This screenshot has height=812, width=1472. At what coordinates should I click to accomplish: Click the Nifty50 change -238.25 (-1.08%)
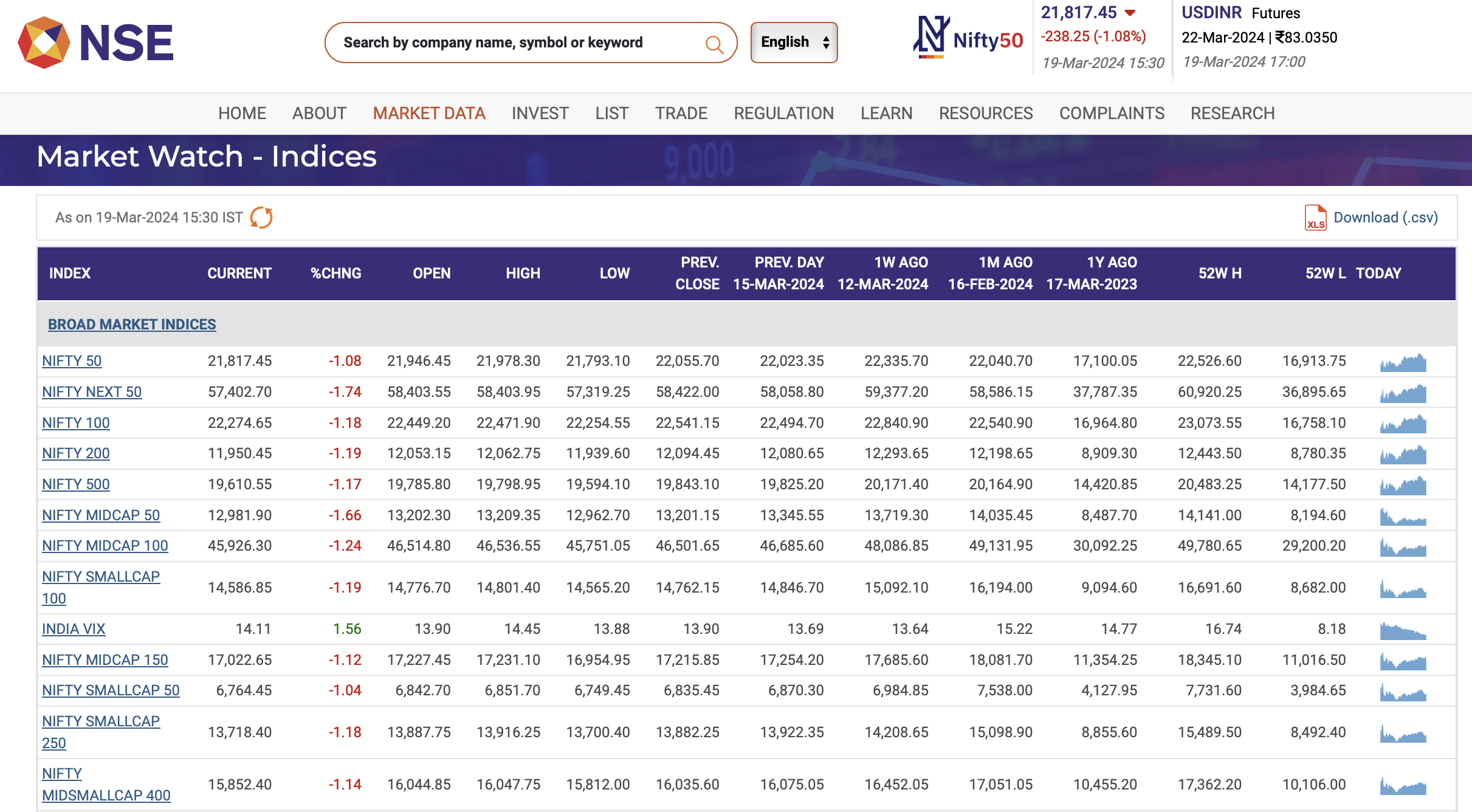point(1093,36)
